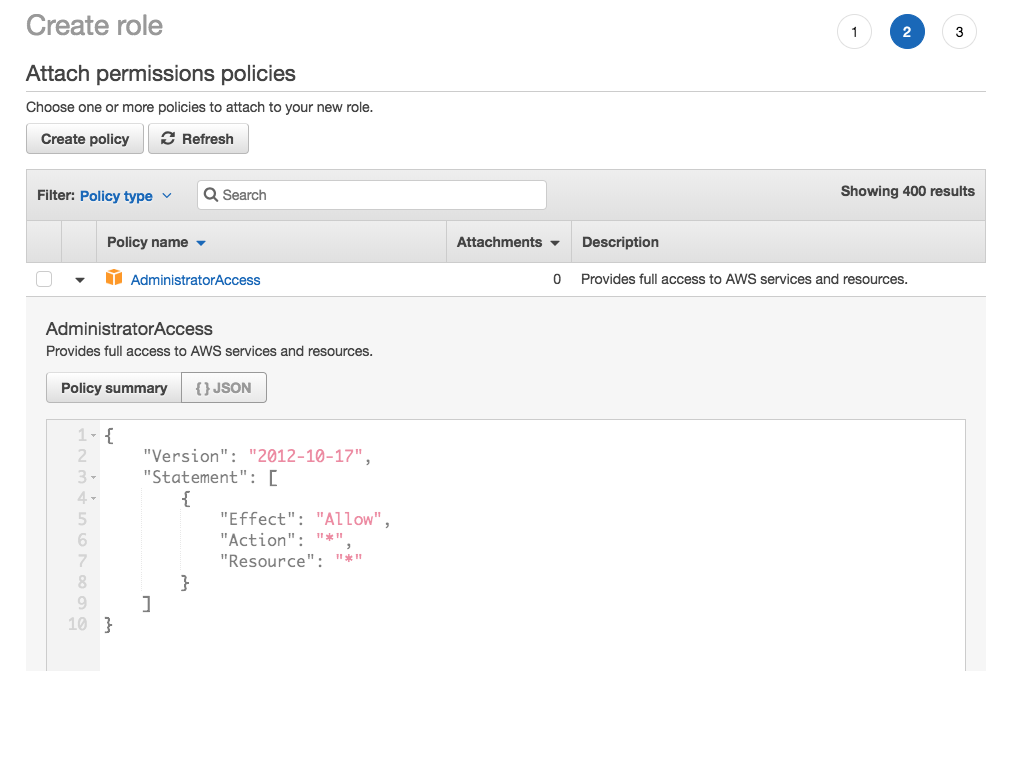Click the "Action" key in JSON
1014x760 pixels.
[257, 540]
